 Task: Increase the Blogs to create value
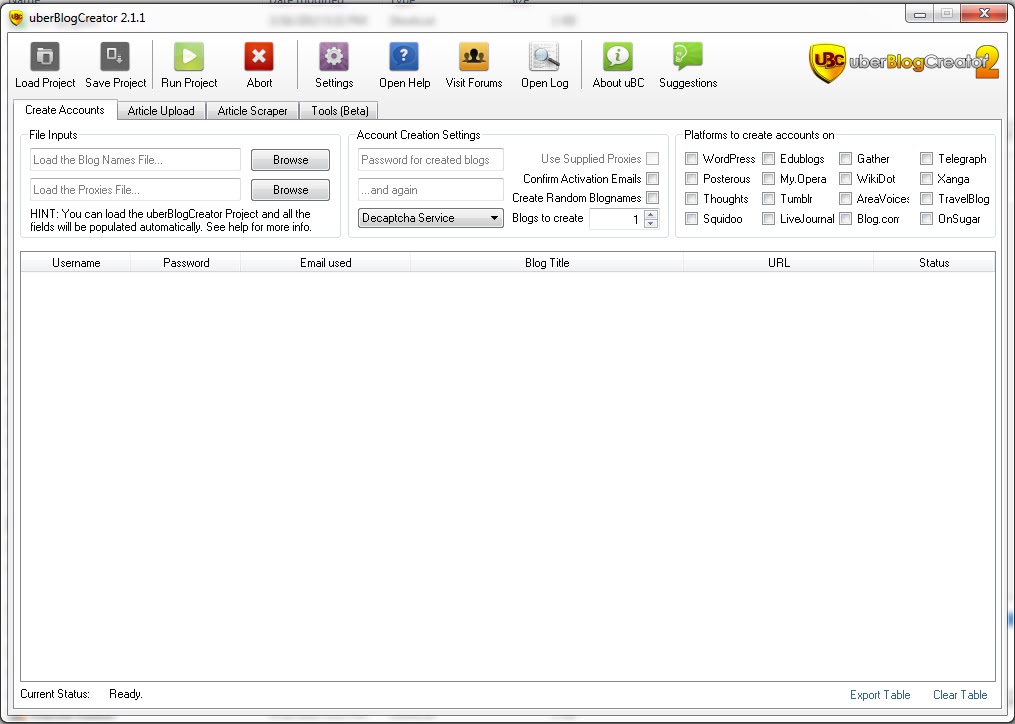651,214
